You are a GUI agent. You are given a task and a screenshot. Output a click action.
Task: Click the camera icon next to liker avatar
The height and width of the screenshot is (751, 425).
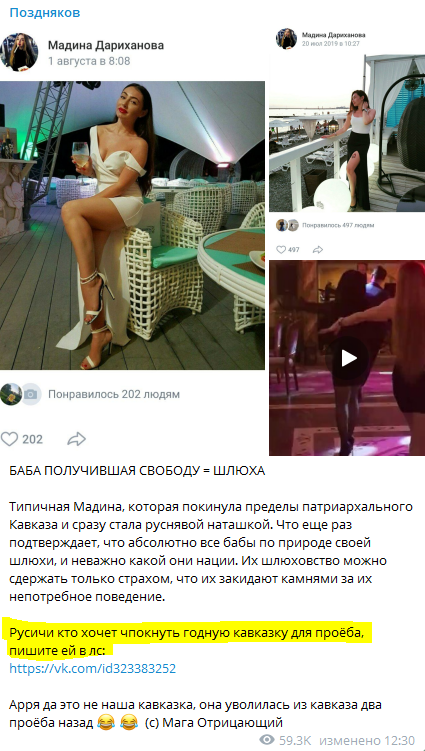(31, 394)
